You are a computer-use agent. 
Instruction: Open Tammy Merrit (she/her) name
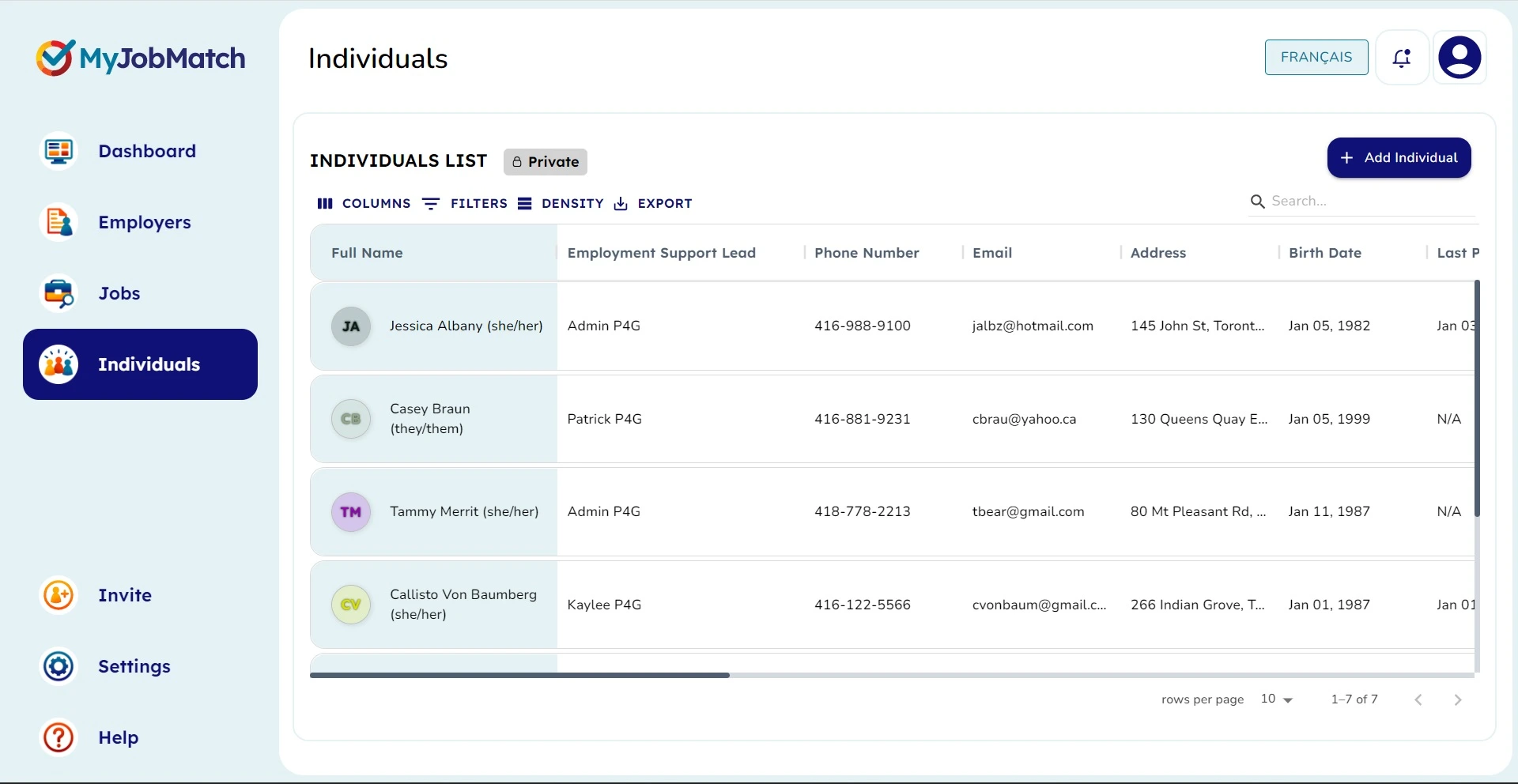[464, 511]
